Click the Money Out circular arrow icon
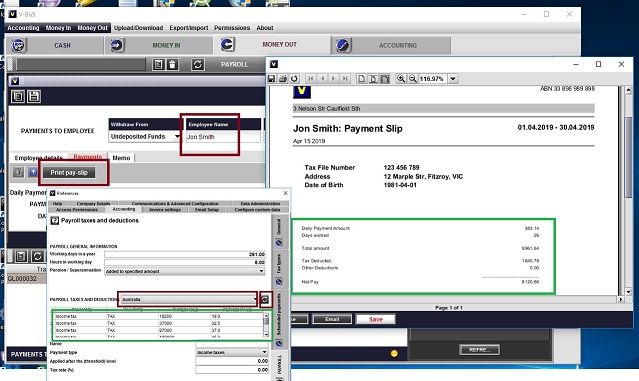 pyautogui.click(x=227, y=44)
